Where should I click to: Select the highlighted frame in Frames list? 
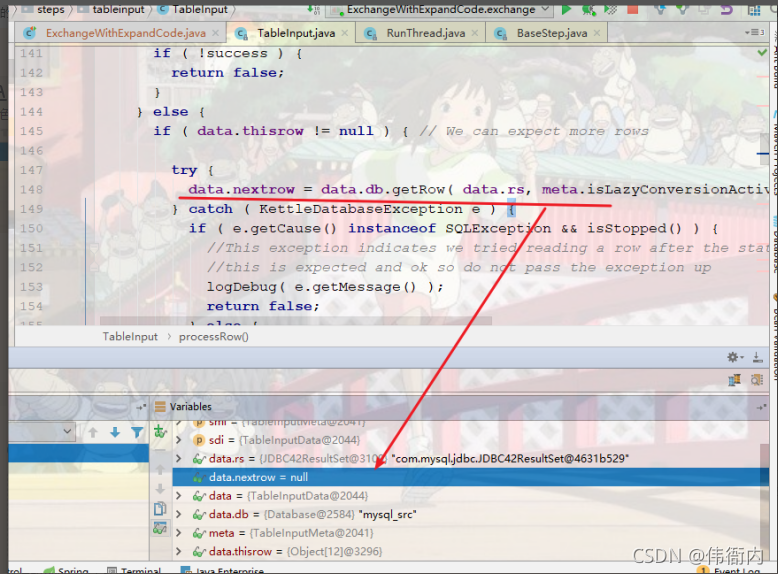point(78,453)
